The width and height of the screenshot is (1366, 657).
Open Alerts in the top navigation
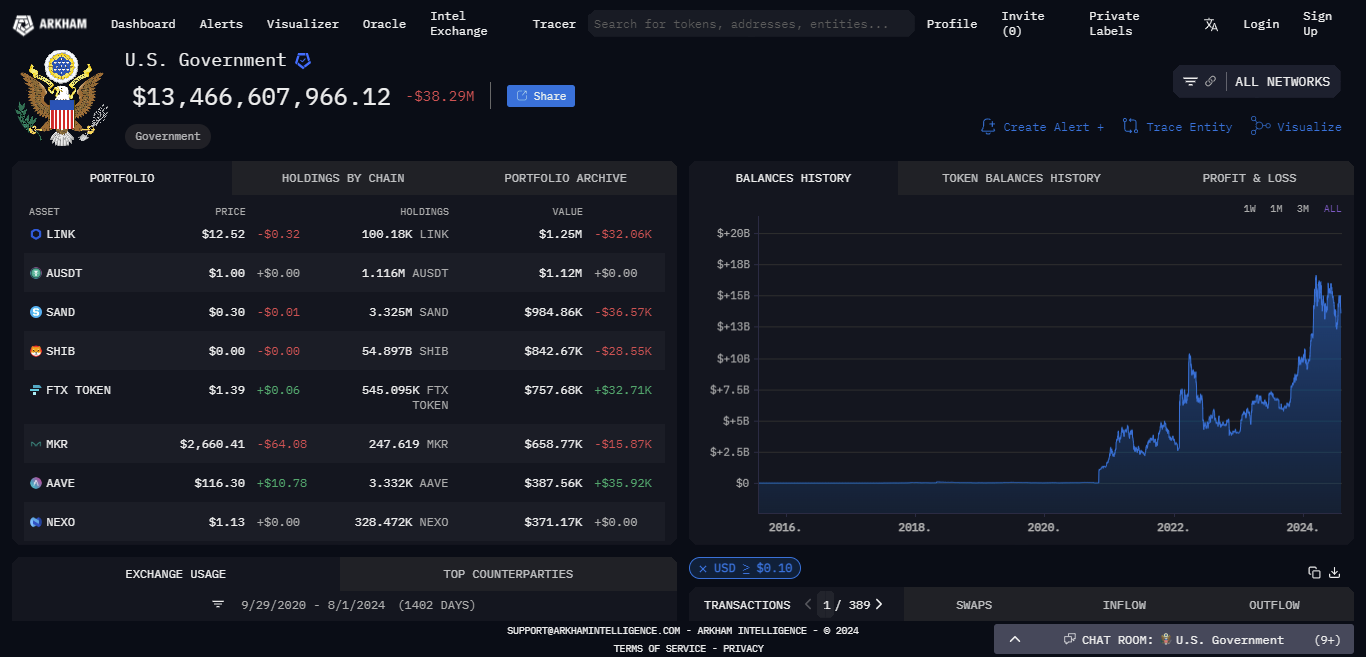pyautogui.click(x=221, y=24)
